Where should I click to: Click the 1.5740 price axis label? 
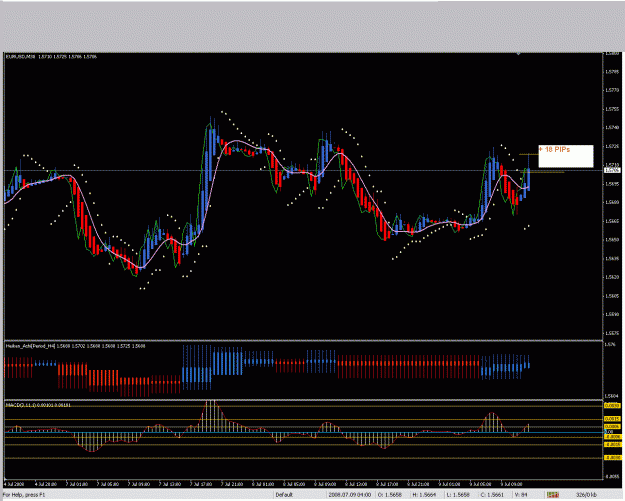click(612, 128)
